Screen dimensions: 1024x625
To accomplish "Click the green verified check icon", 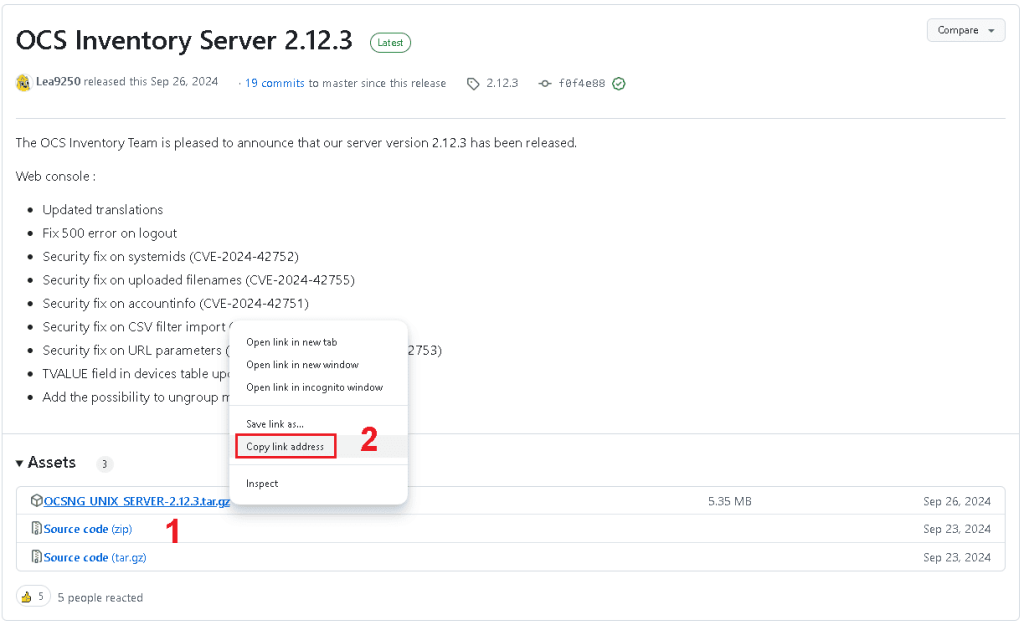I will (619, 84).
